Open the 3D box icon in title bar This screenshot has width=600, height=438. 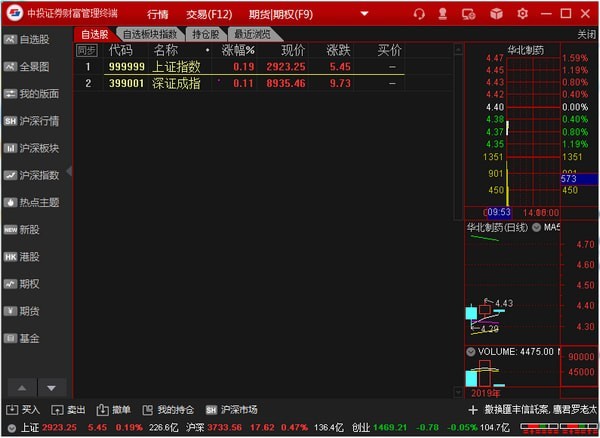(496, 14)
